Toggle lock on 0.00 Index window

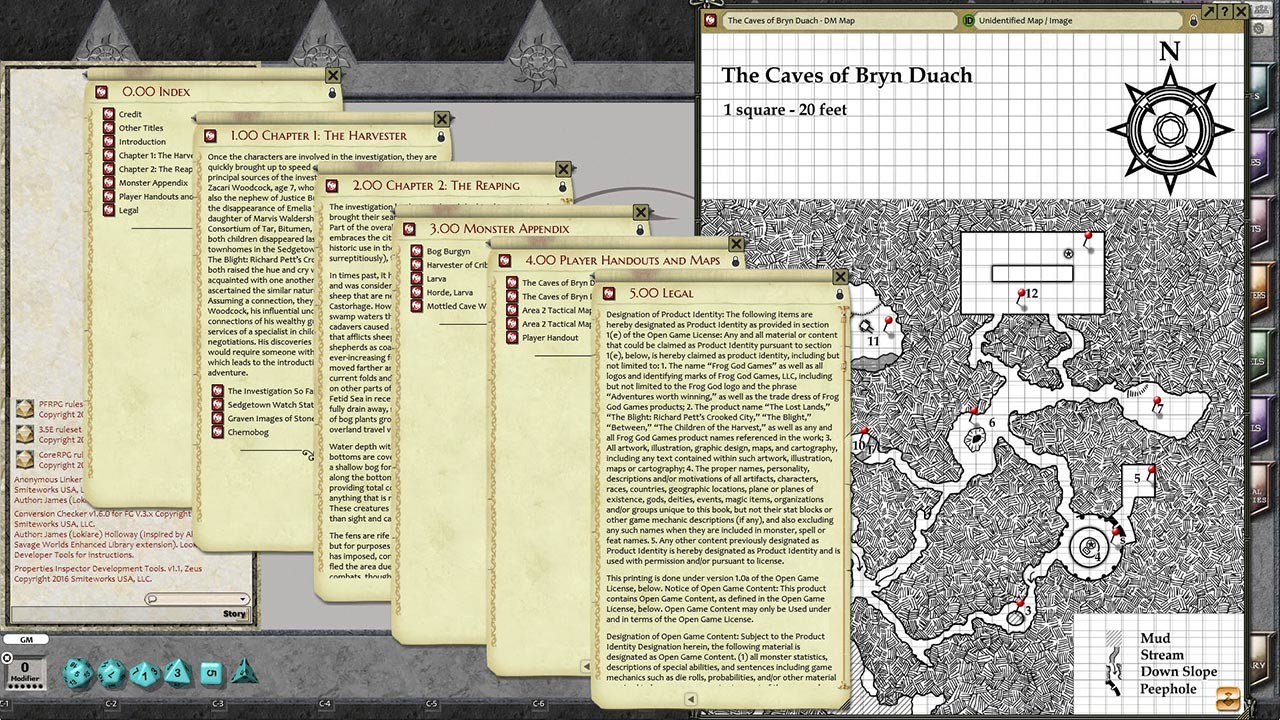click(333, 92)
